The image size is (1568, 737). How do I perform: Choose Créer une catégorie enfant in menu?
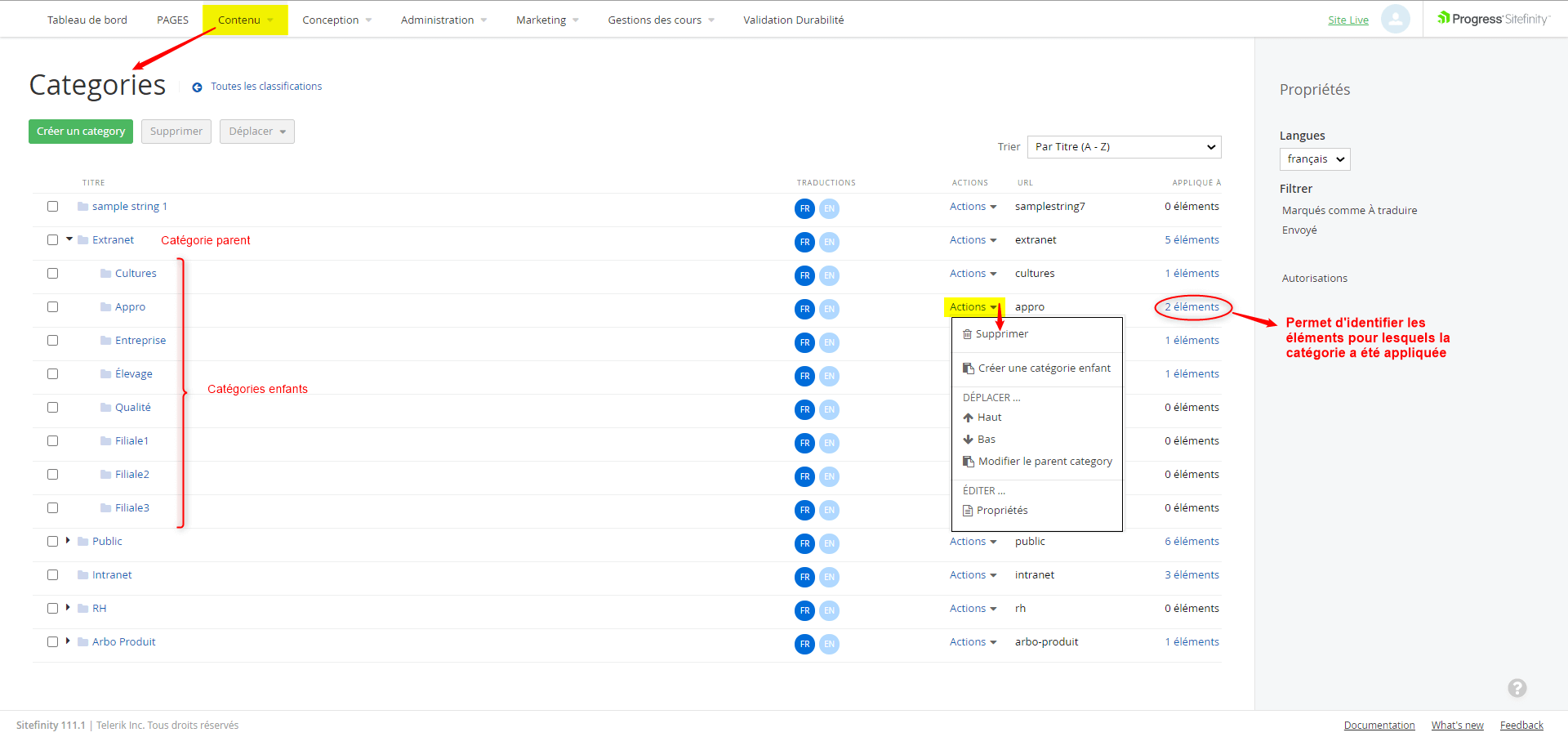pyautogui.click(x=1044, y=368)
